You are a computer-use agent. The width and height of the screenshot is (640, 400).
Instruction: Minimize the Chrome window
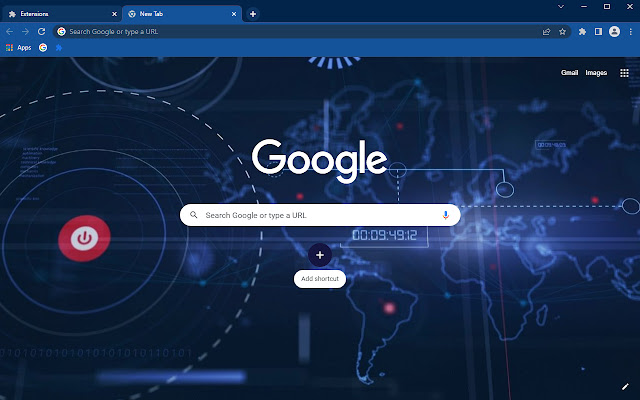pyautogui.click(x=584, y=7)
